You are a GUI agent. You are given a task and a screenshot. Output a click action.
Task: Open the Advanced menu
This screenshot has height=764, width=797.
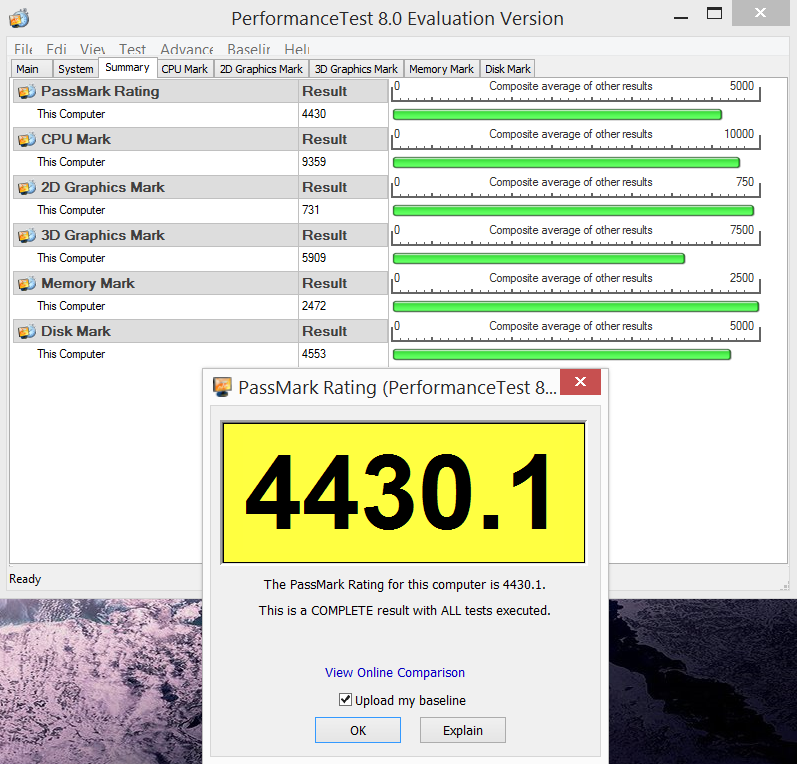point(187,49)
